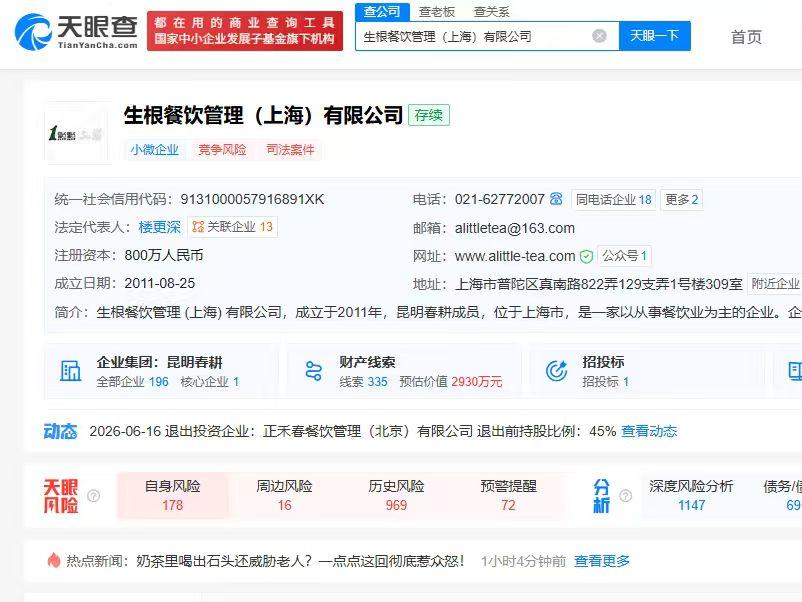802x602 pixels.
Task: Click the help question mark beside 天眼风险
Action: (x=94, y=496)
